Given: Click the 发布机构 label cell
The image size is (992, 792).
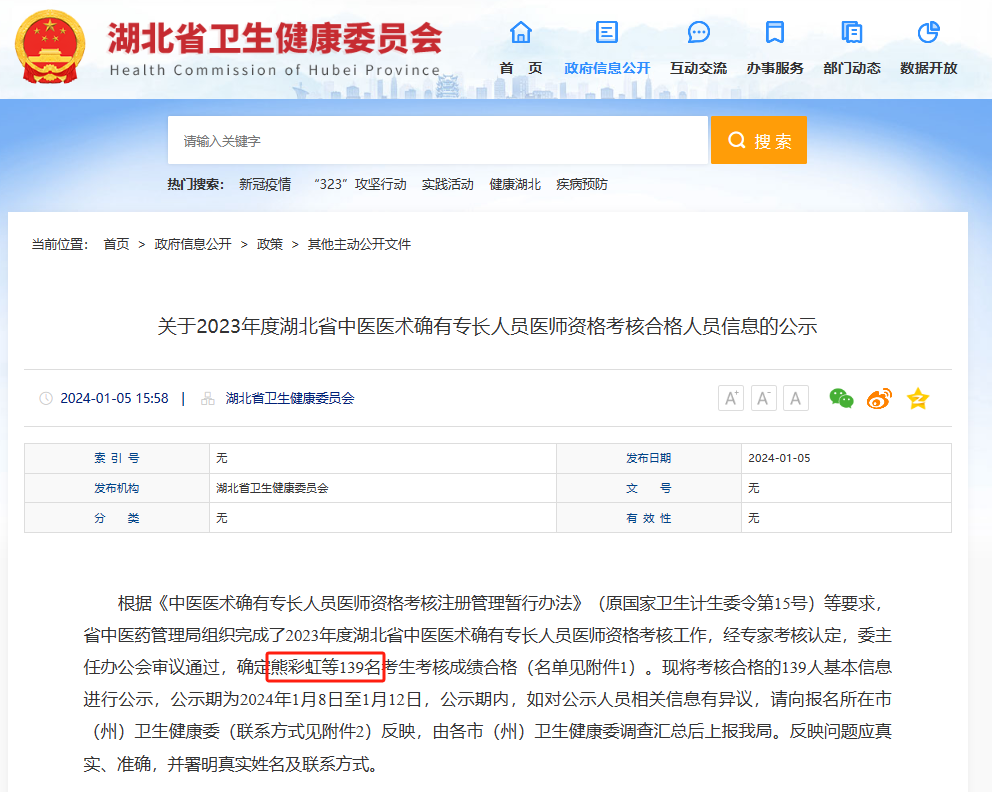Looking at the screenshot, I should tap(117, 488).
